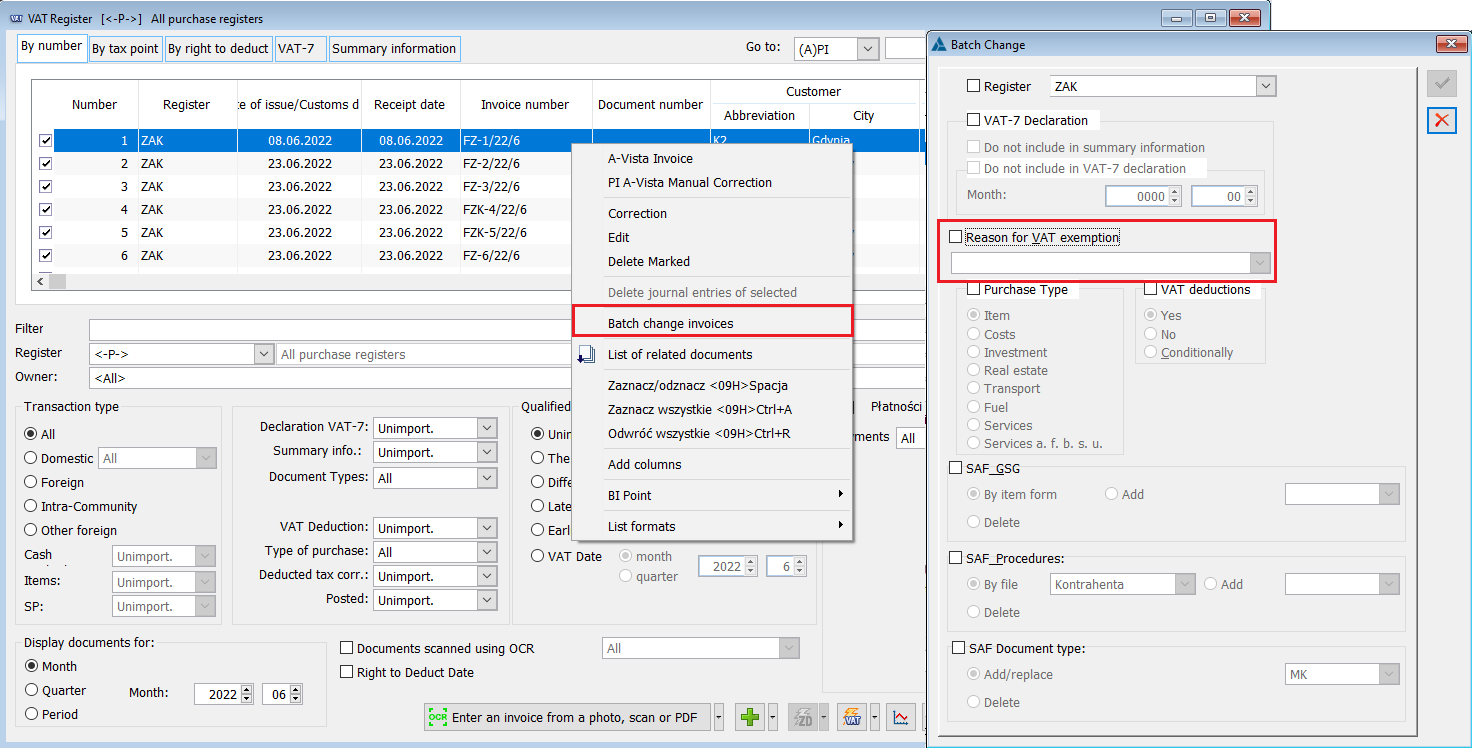Image resolution: width=1472 pixels, height=748 pixels.
Task: Enable the VAT-7 Declaration checkbox
Action: (x=973, y=120)
